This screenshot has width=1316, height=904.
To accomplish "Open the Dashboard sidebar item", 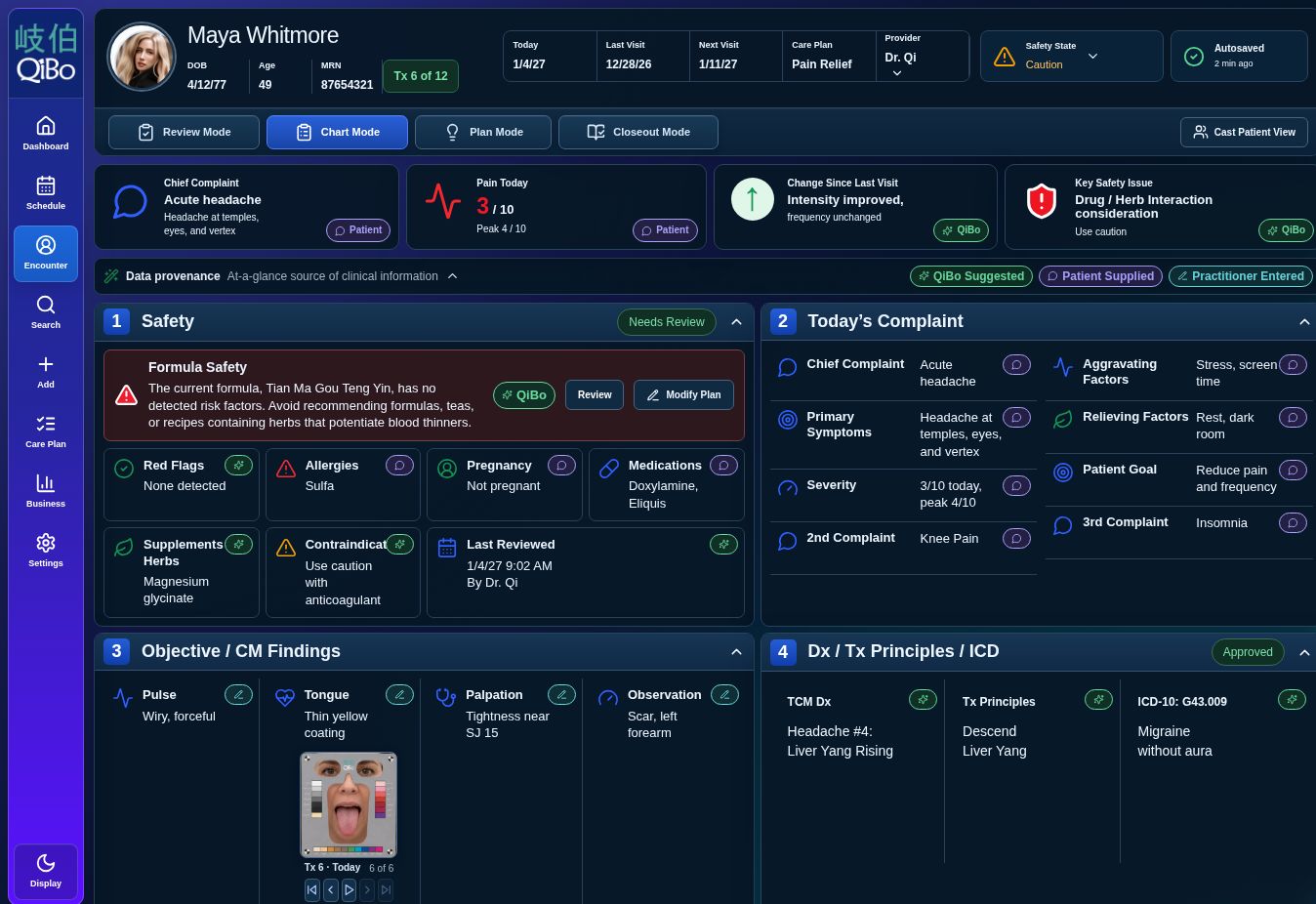I will coord(46,134).
